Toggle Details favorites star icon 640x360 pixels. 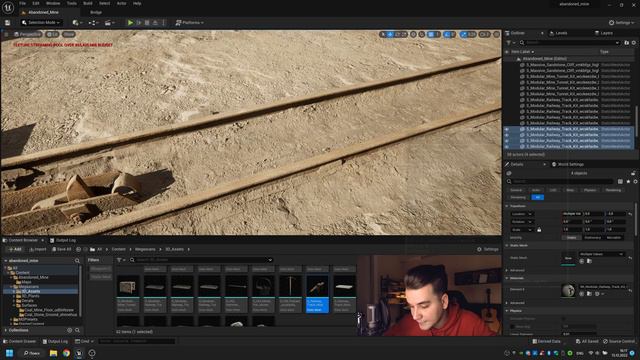[x=628, y=181]
